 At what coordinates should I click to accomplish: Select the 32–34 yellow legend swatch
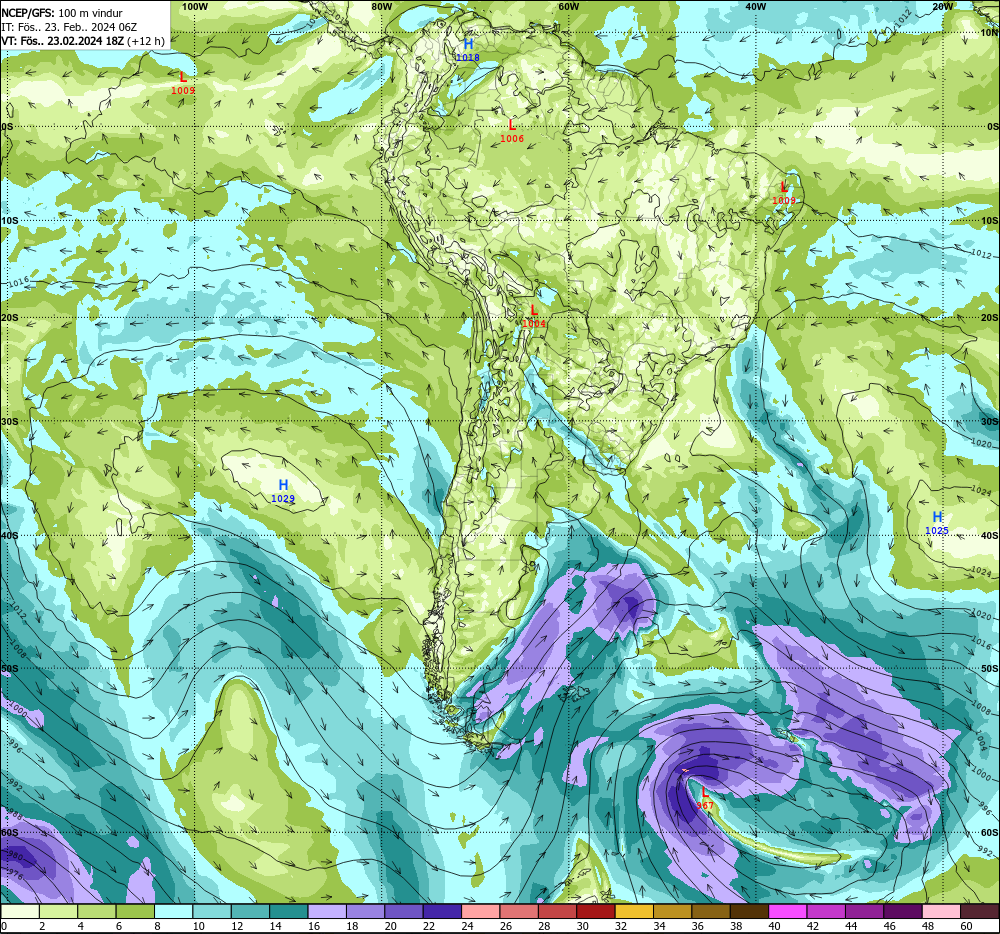[634, 911]
